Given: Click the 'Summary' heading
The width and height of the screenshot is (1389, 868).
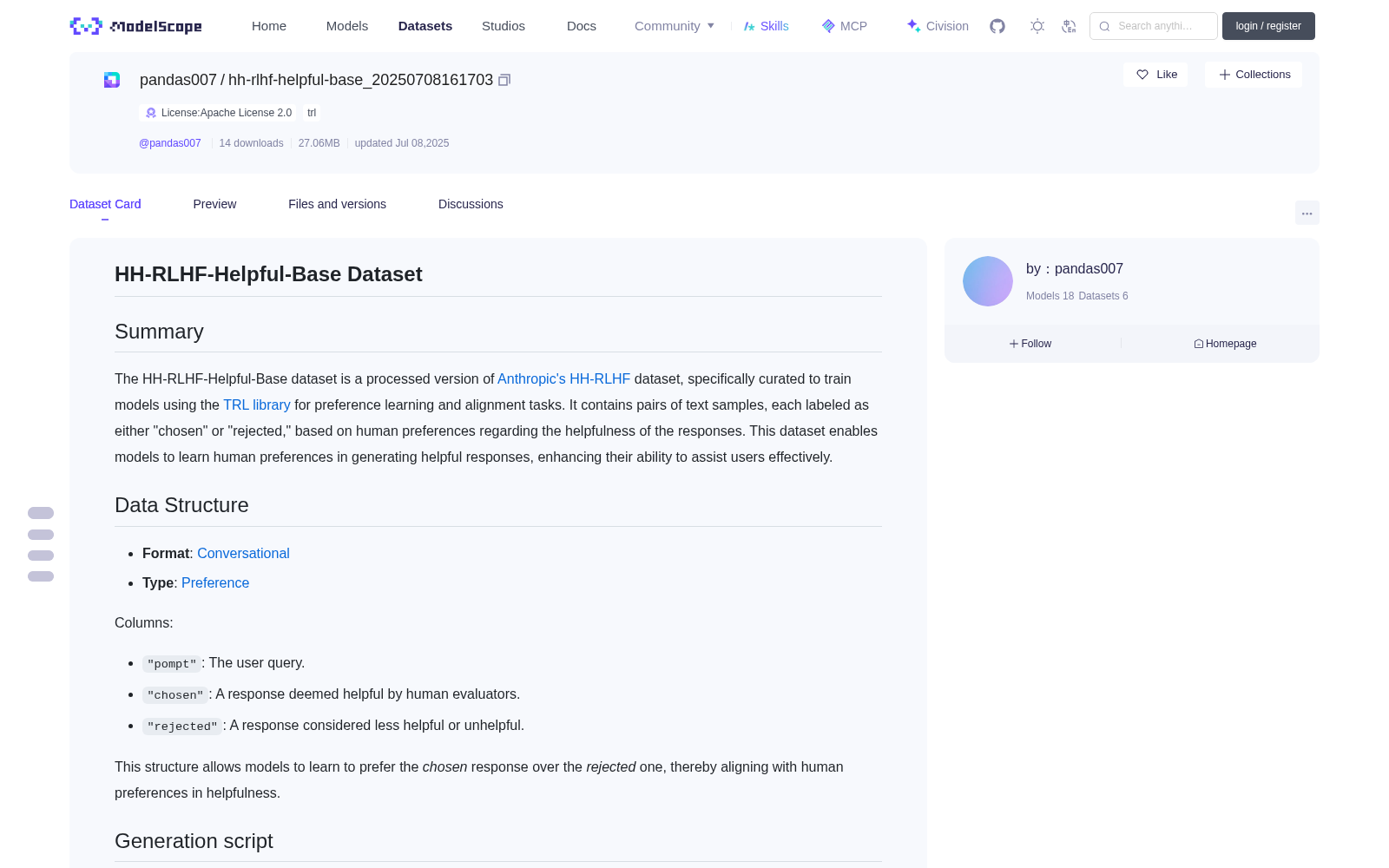Looking at the screenshot, I should pyautogui.click(x=159, y=332).
